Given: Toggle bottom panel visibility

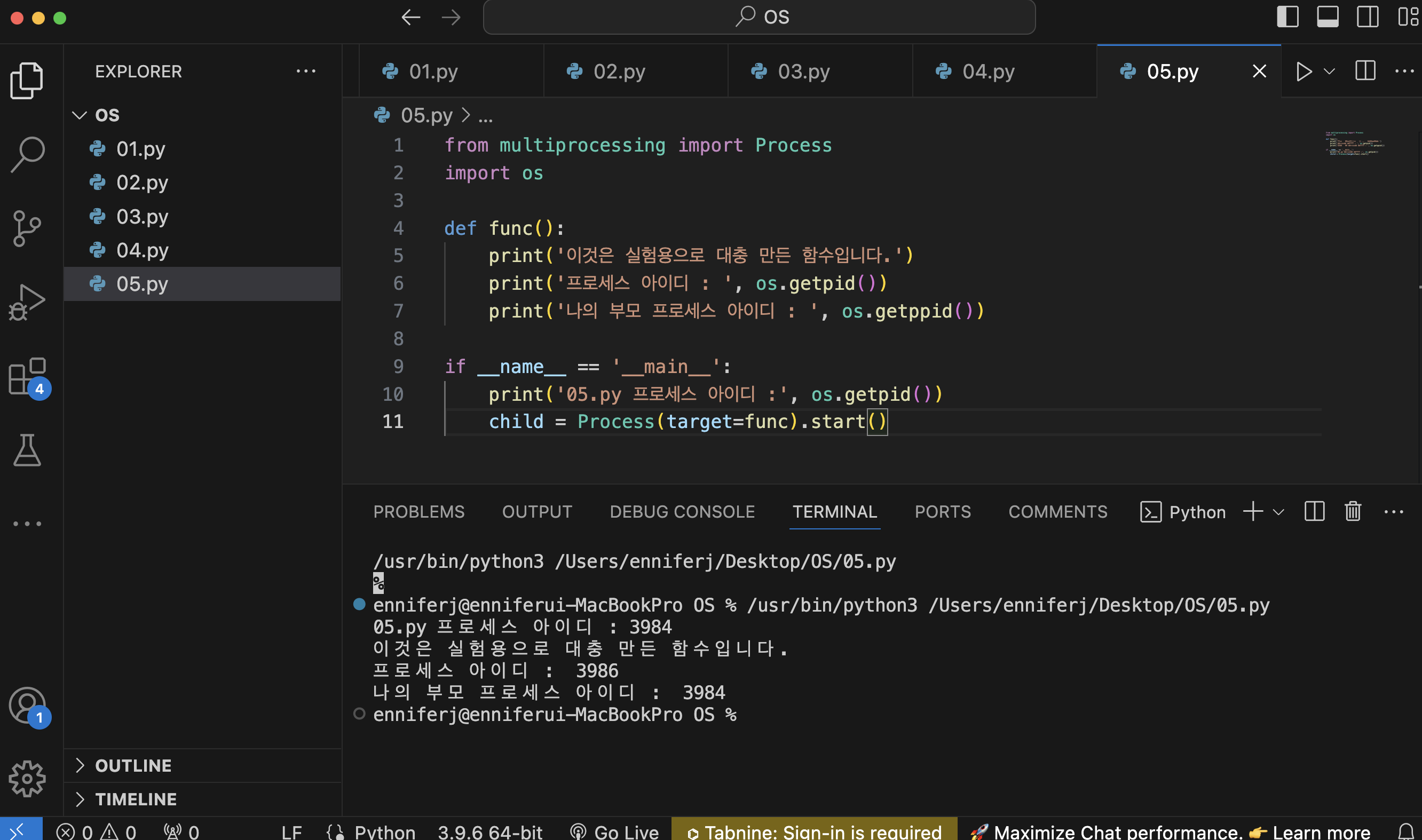Looking at the screenshot, I should [x=1327, y=17].
